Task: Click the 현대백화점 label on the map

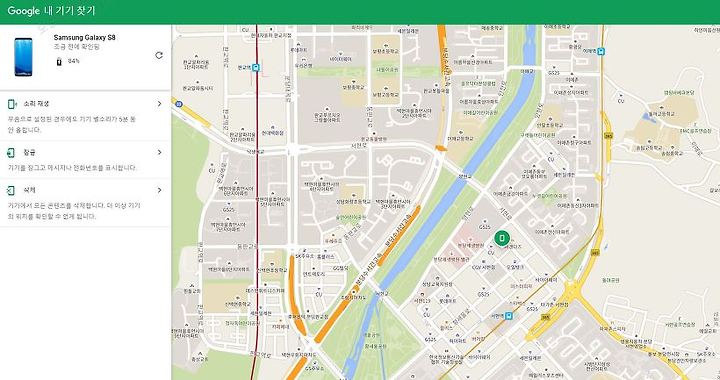Action: 273,133
